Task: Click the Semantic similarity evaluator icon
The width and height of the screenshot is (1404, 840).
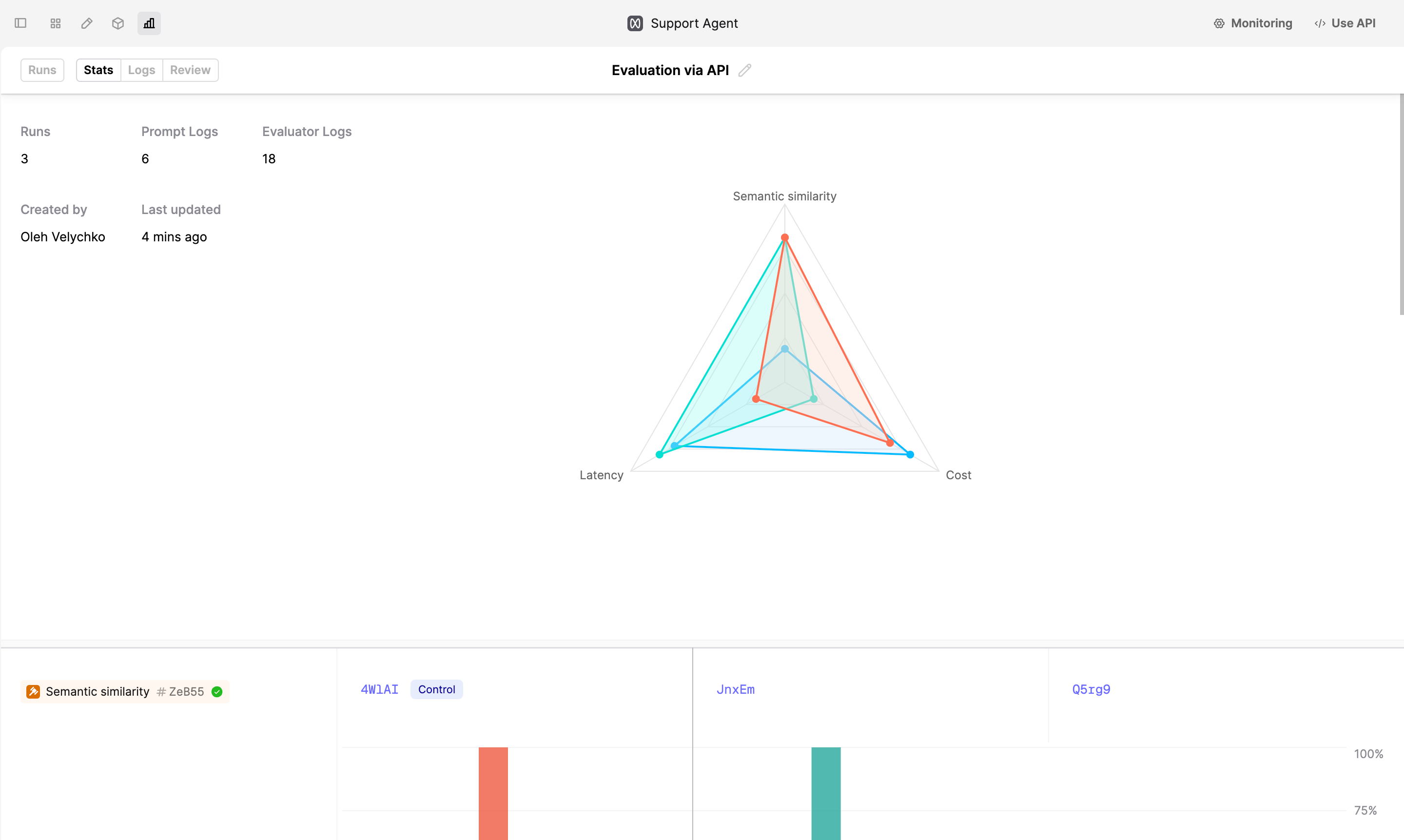Action: click(33, 691)
